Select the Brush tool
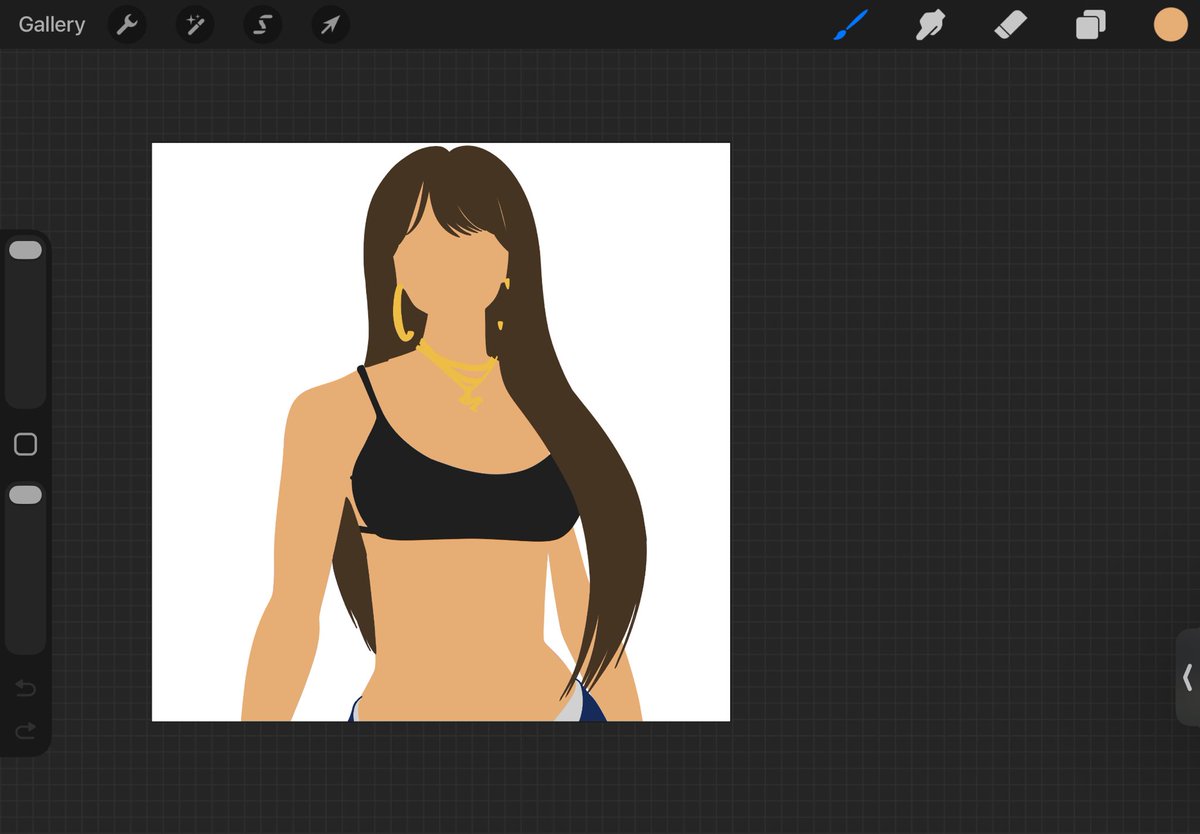 click(851, 25)
